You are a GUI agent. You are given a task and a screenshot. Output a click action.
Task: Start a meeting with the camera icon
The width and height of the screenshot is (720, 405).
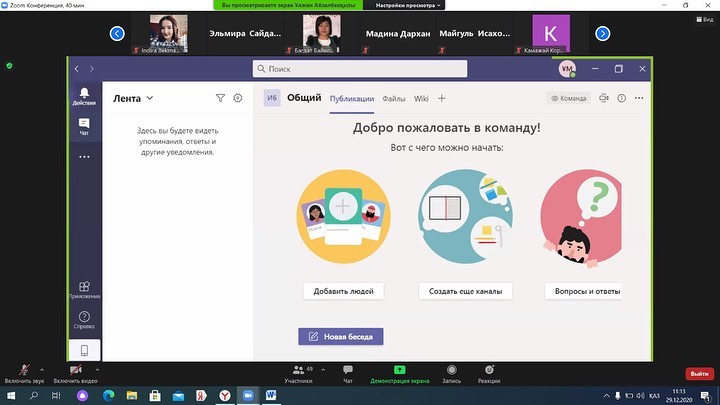(604, 98)
